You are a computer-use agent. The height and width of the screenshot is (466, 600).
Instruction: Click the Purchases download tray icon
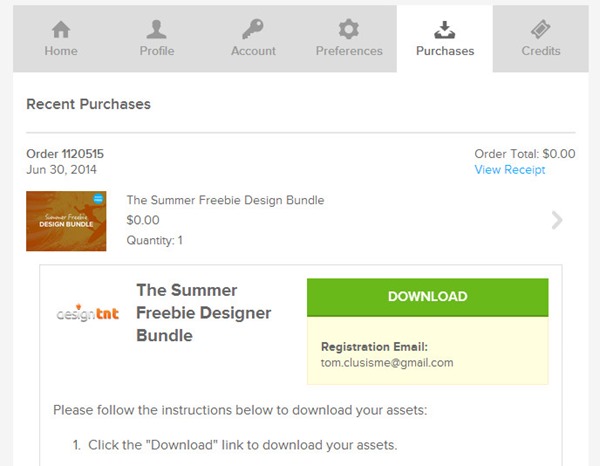tap(445, 28)
